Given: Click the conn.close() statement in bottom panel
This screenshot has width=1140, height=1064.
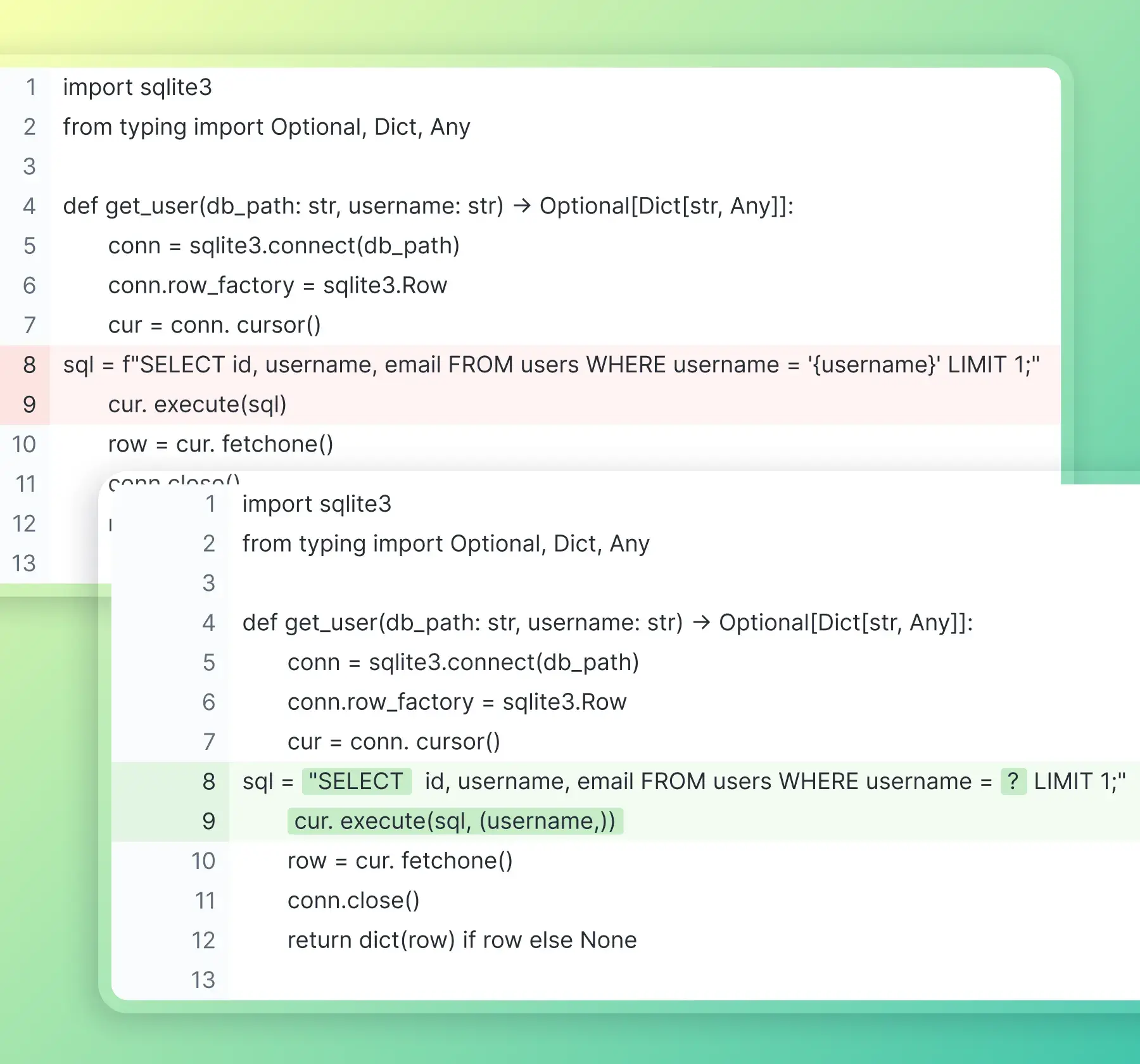Looking at the screenshot, I should pyautogui.click(x=352, y=900).
